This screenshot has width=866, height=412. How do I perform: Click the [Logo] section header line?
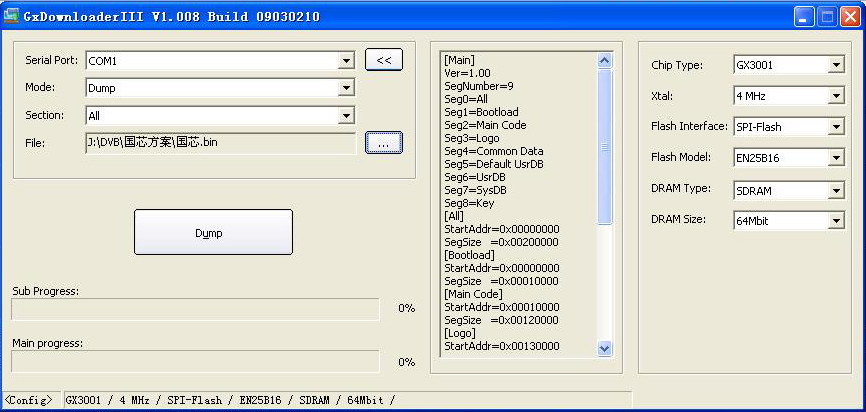tap(460, 333)
